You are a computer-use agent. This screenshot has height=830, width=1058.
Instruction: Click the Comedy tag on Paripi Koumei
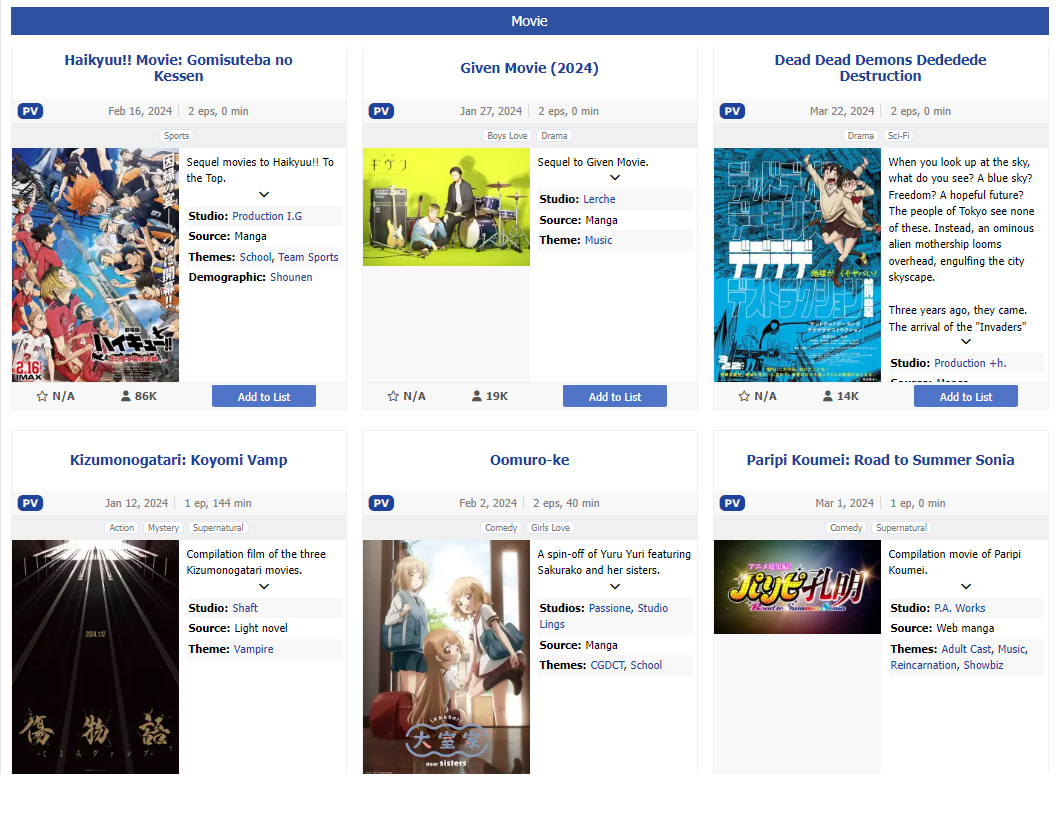[846, 528]
